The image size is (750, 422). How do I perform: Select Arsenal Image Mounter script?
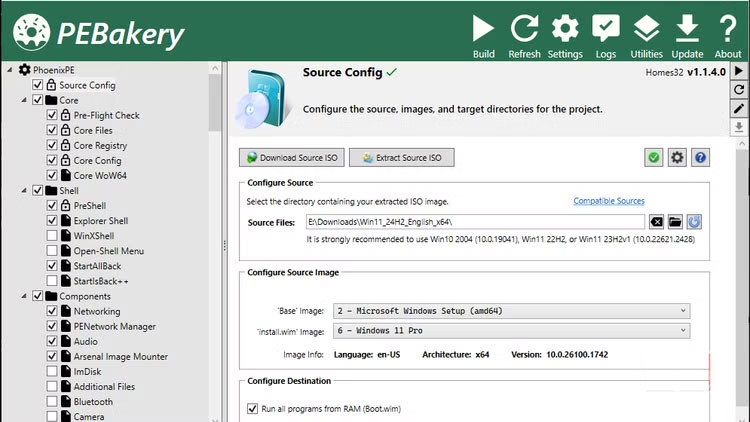click(121, 356)
